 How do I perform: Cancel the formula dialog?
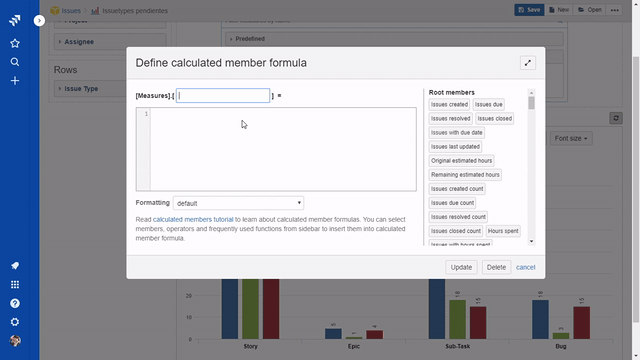(525, 267)
